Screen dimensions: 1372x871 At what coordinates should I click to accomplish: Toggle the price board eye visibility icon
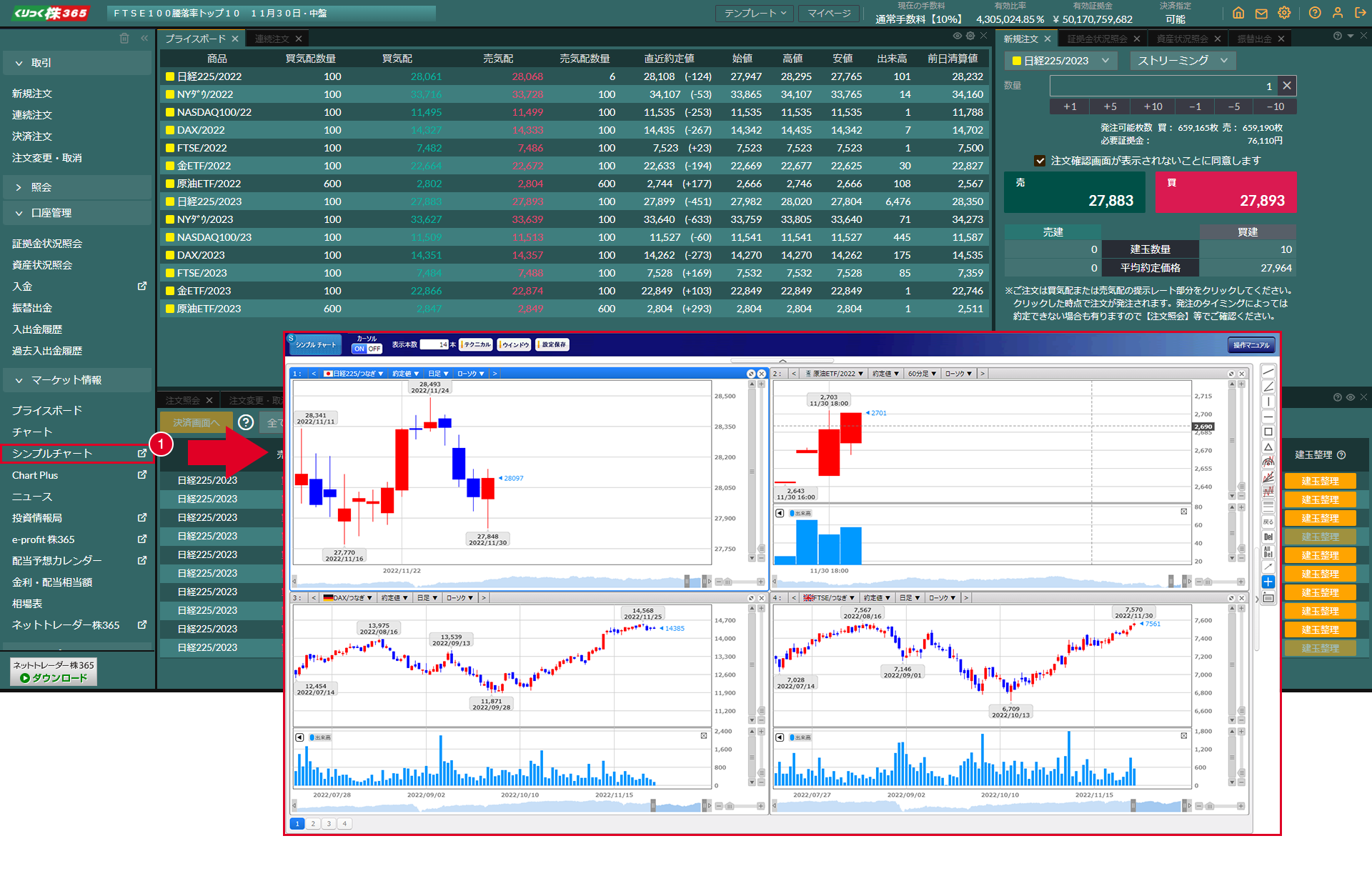(x=958, y=36)
